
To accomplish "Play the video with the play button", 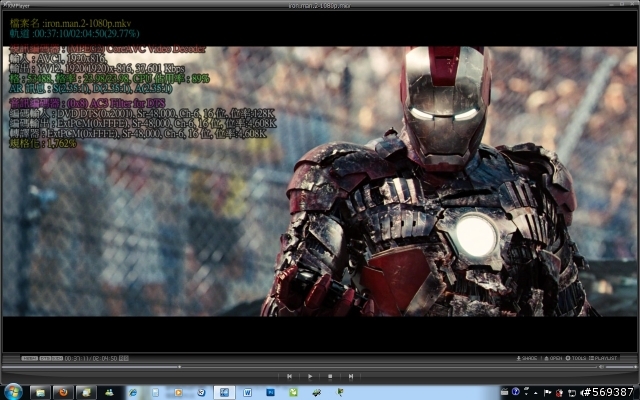I will click(310, 376).
